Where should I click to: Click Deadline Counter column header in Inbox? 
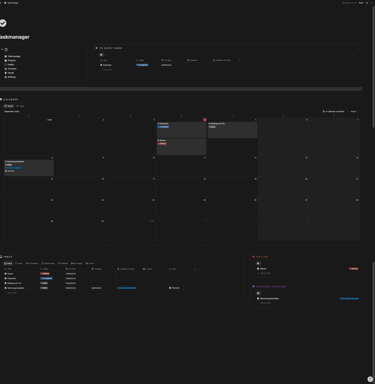tap(126, 269)
